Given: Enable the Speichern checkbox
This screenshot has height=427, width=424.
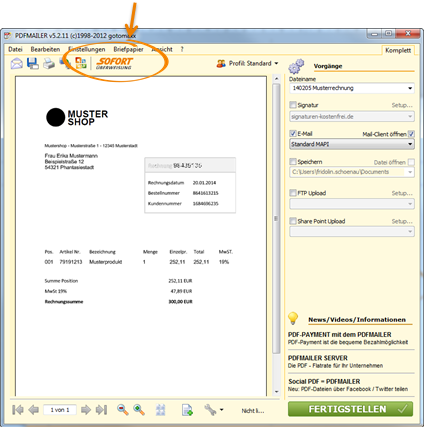Looking at the screenshot, I should (x=293, y=162).
